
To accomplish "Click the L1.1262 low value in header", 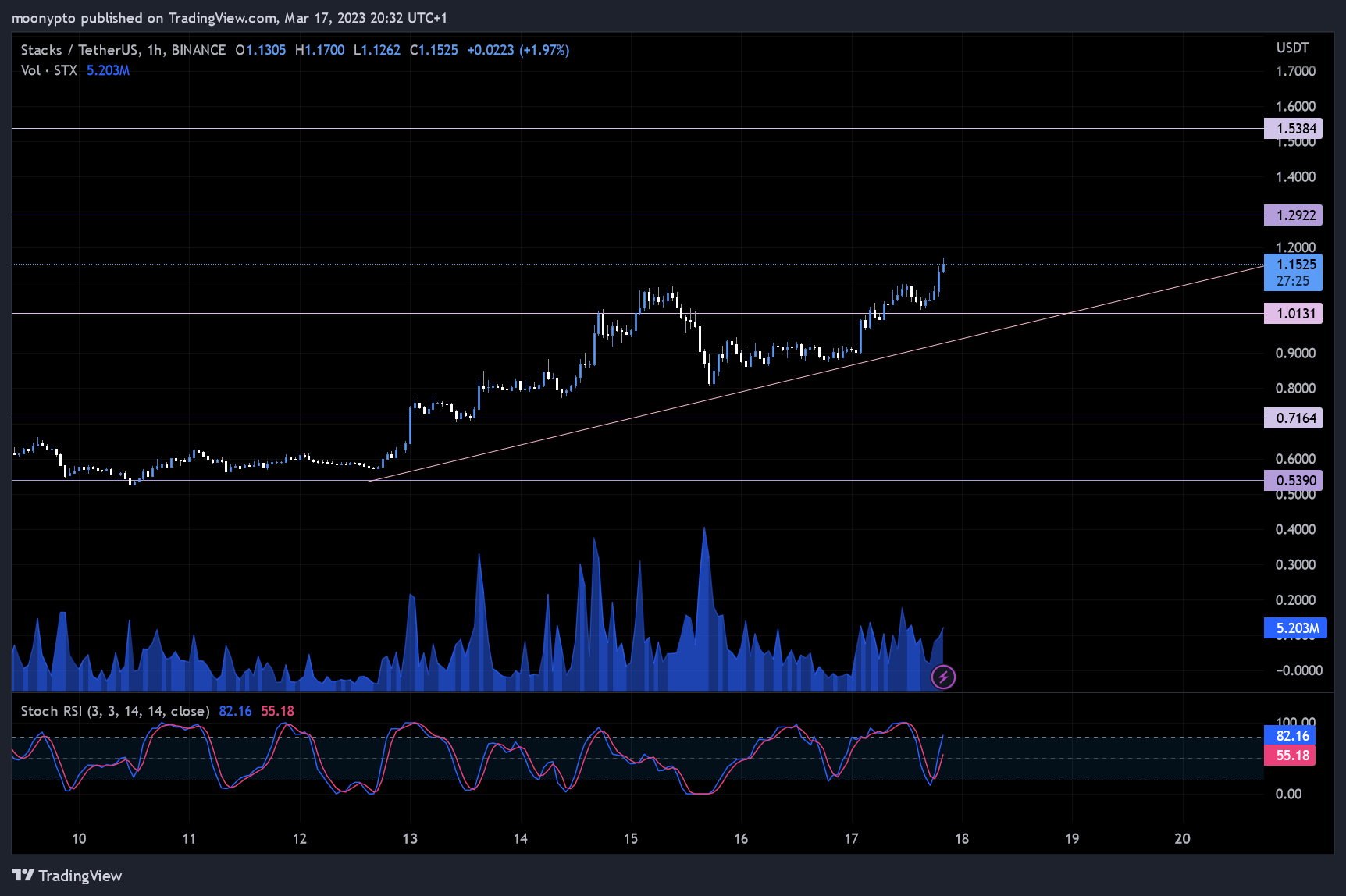I will 377,50.
